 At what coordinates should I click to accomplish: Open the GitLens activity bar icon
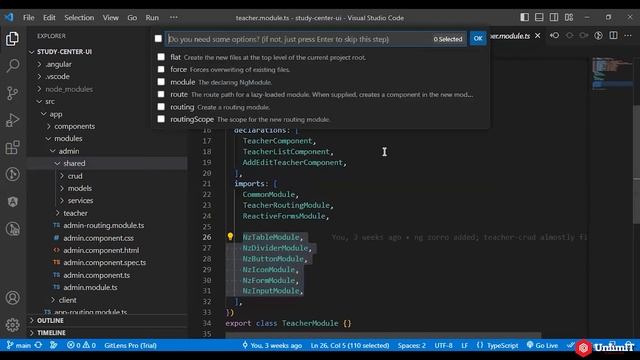click(x=12, y=174)
